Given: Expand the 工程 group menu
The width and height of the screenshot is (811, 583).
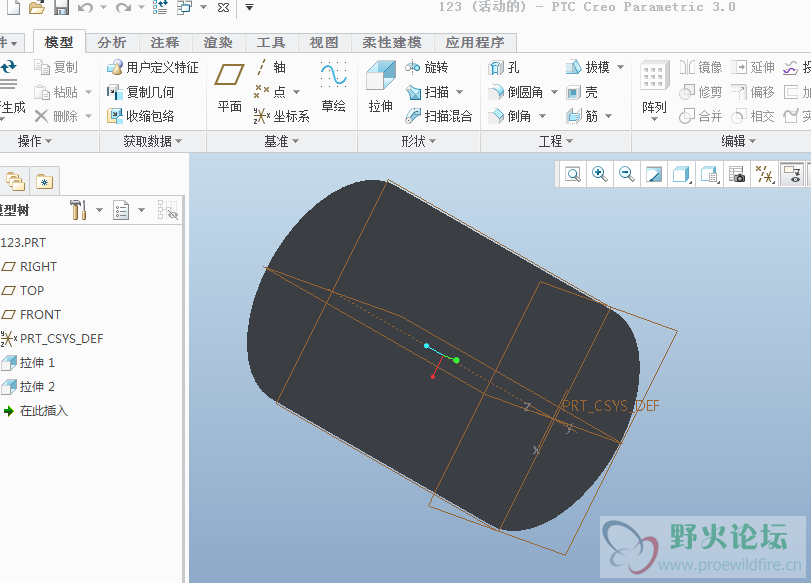Looking at the screenshot, I should click(556, 141).
